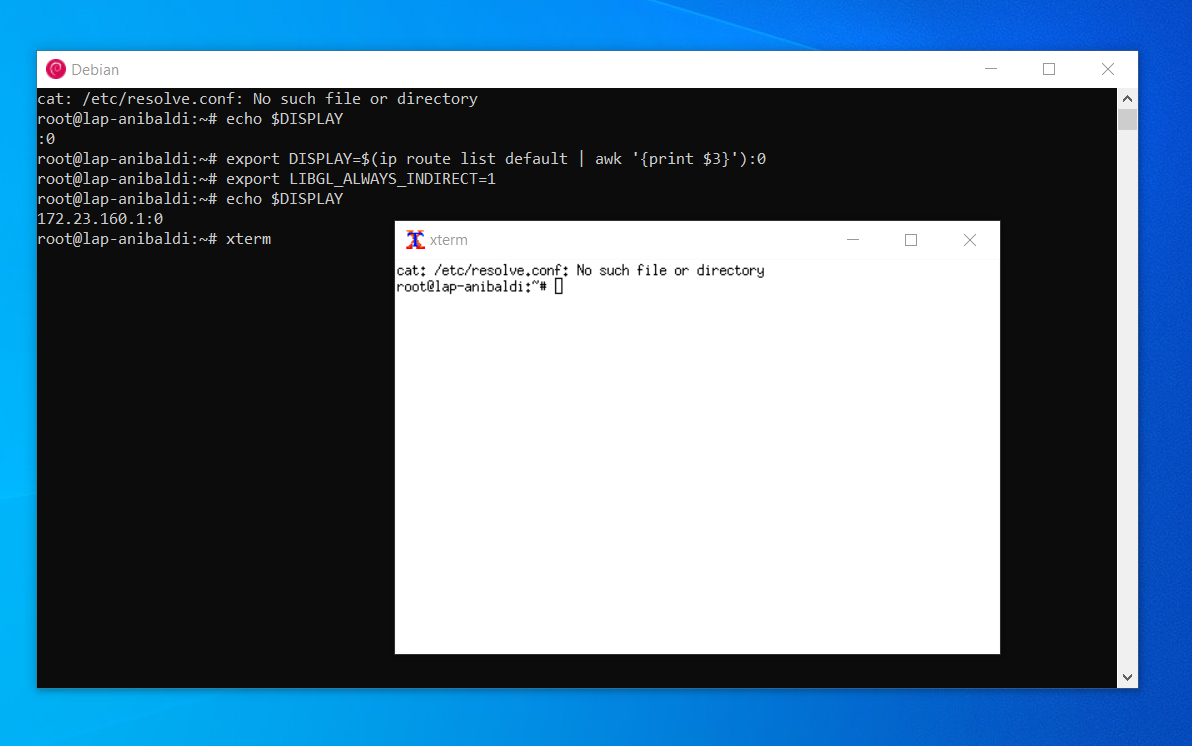The width and height of the screenshot is (1192, 746).
Task: Click the scrollbar down arrow
Action: [x=1127, y=677]
